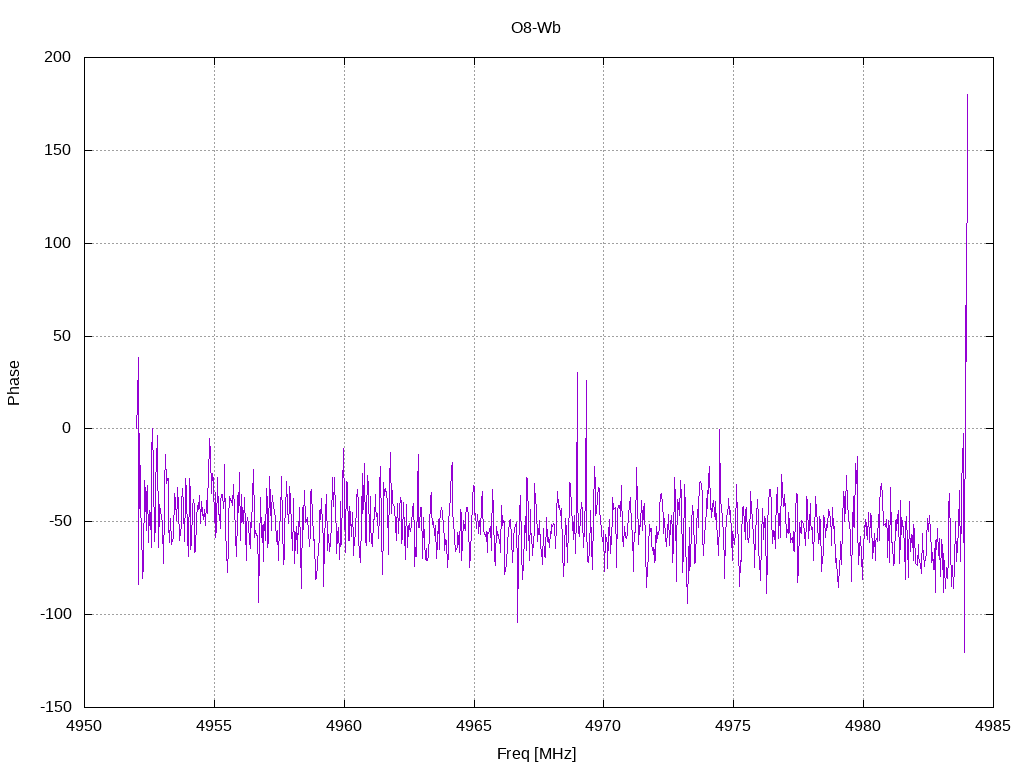Click the x-axis tick label 4950
Image resolution: width=1024 pixels, height=768 pixels.
coord(85,726)
